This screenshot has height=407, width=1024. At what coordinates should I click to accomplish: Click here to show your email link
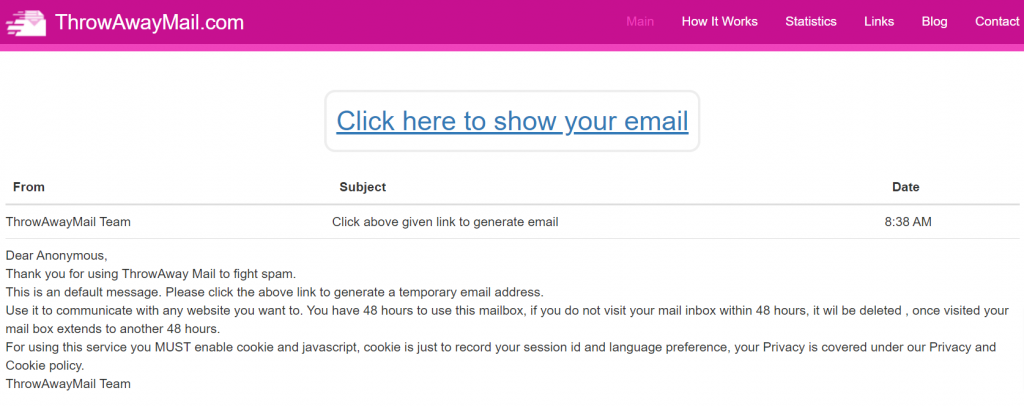pos(512,122)
